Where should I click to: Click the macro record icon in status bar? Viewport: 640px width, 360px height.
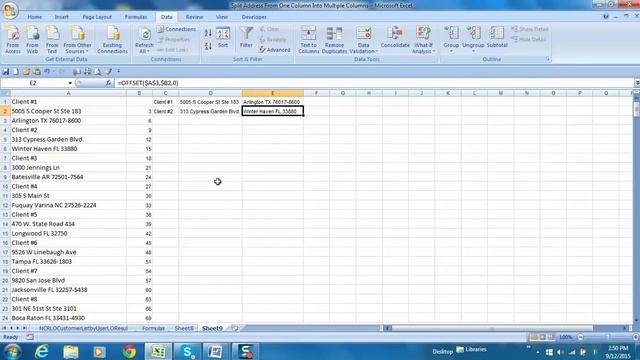(30, 337)
